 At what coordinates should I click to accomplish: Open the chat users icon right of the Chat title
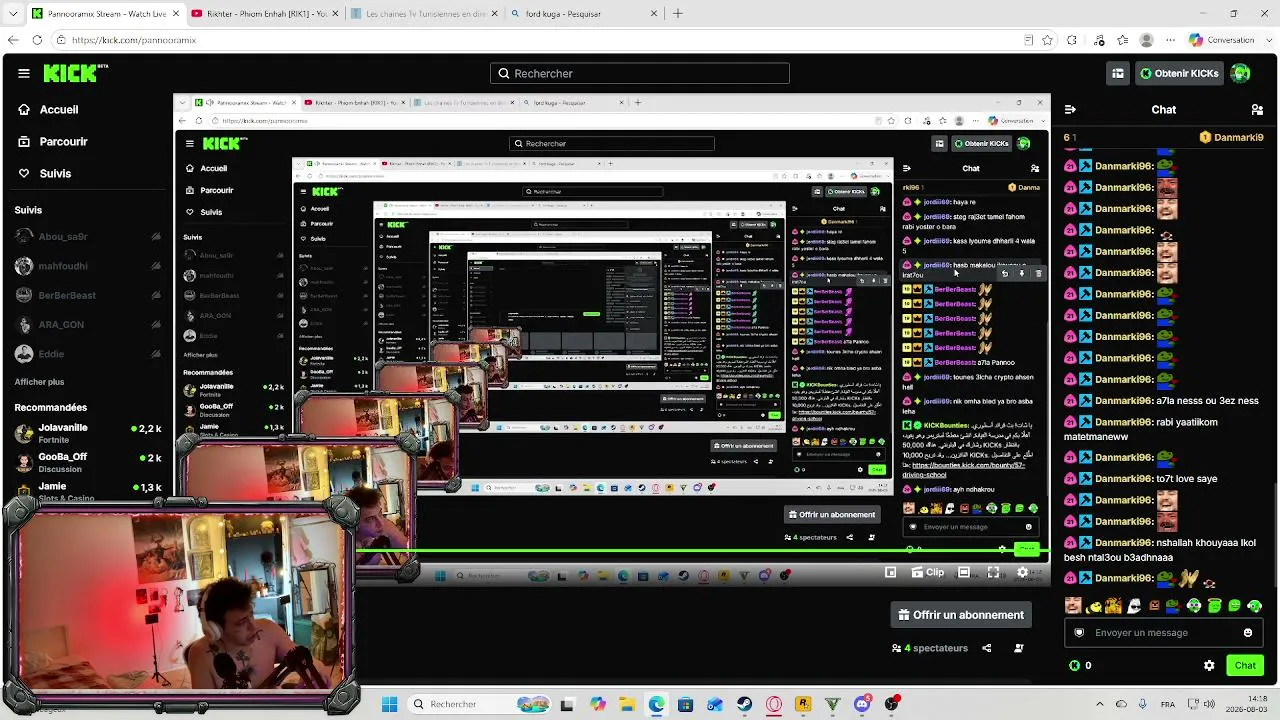pos(1257,109)
